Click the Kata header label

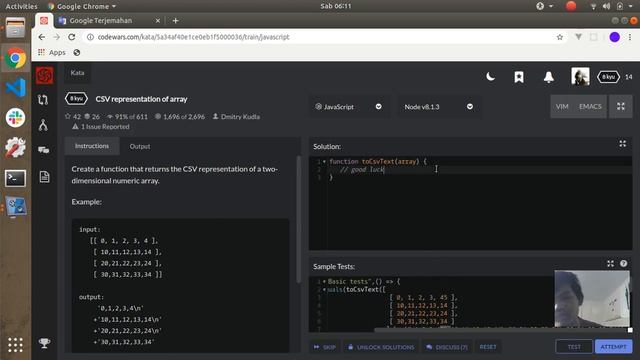click(77, 73)
